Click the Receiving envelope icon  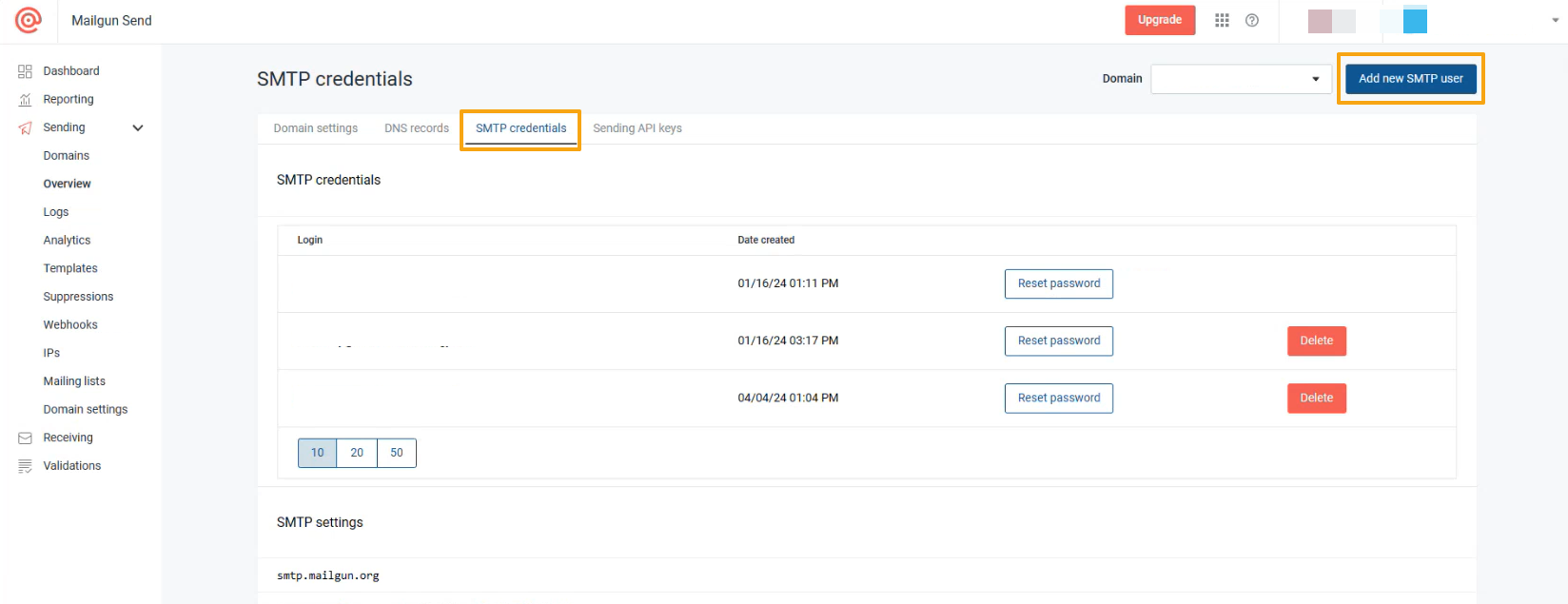25,438
